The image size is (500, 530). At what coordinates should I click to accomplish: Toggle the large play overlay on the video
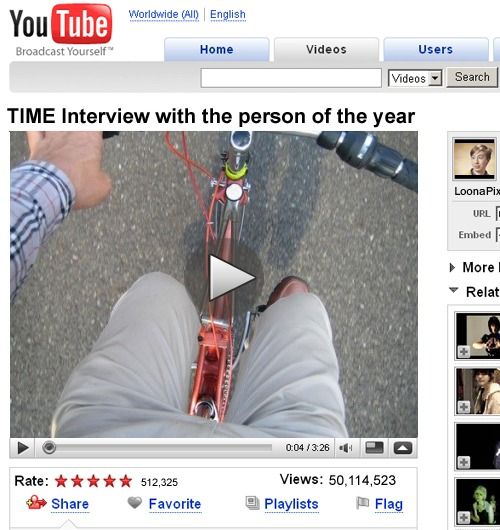[232, 278]
